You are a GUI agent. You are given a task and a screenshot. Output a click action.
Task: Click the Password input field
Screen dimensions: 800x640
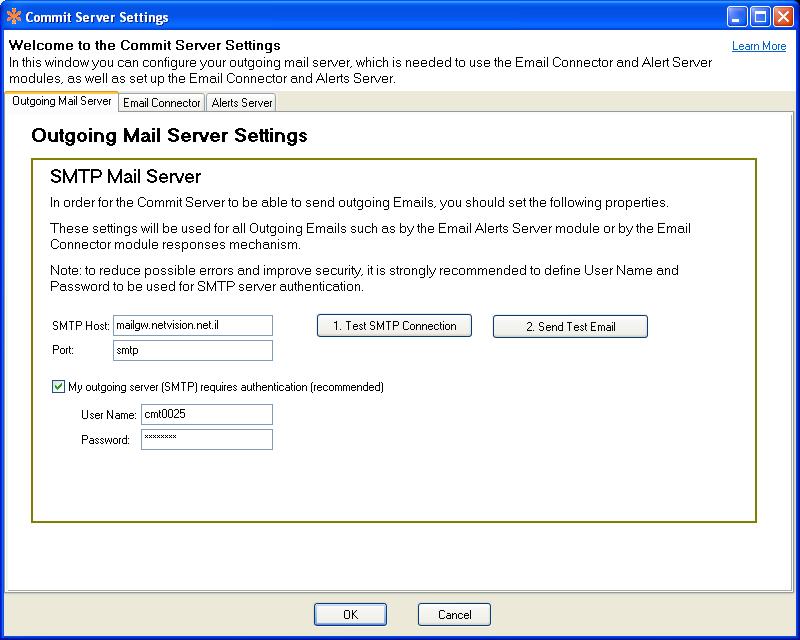click(206, 440)
